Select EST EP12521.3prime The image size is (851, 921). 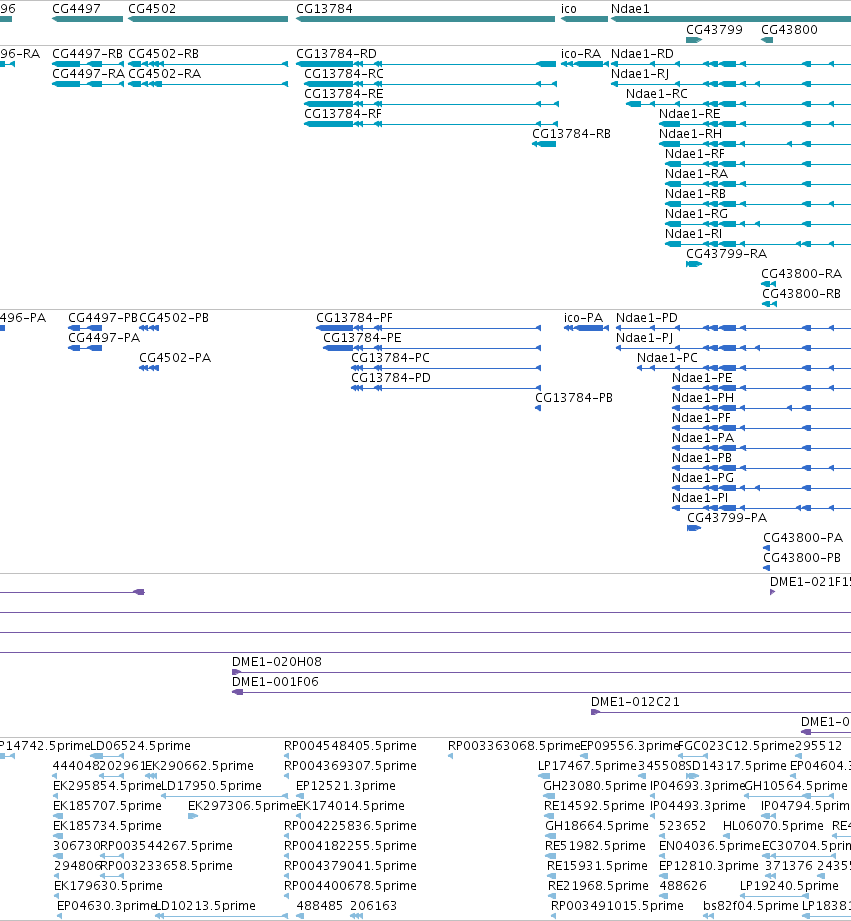click(x=300, y=795)
